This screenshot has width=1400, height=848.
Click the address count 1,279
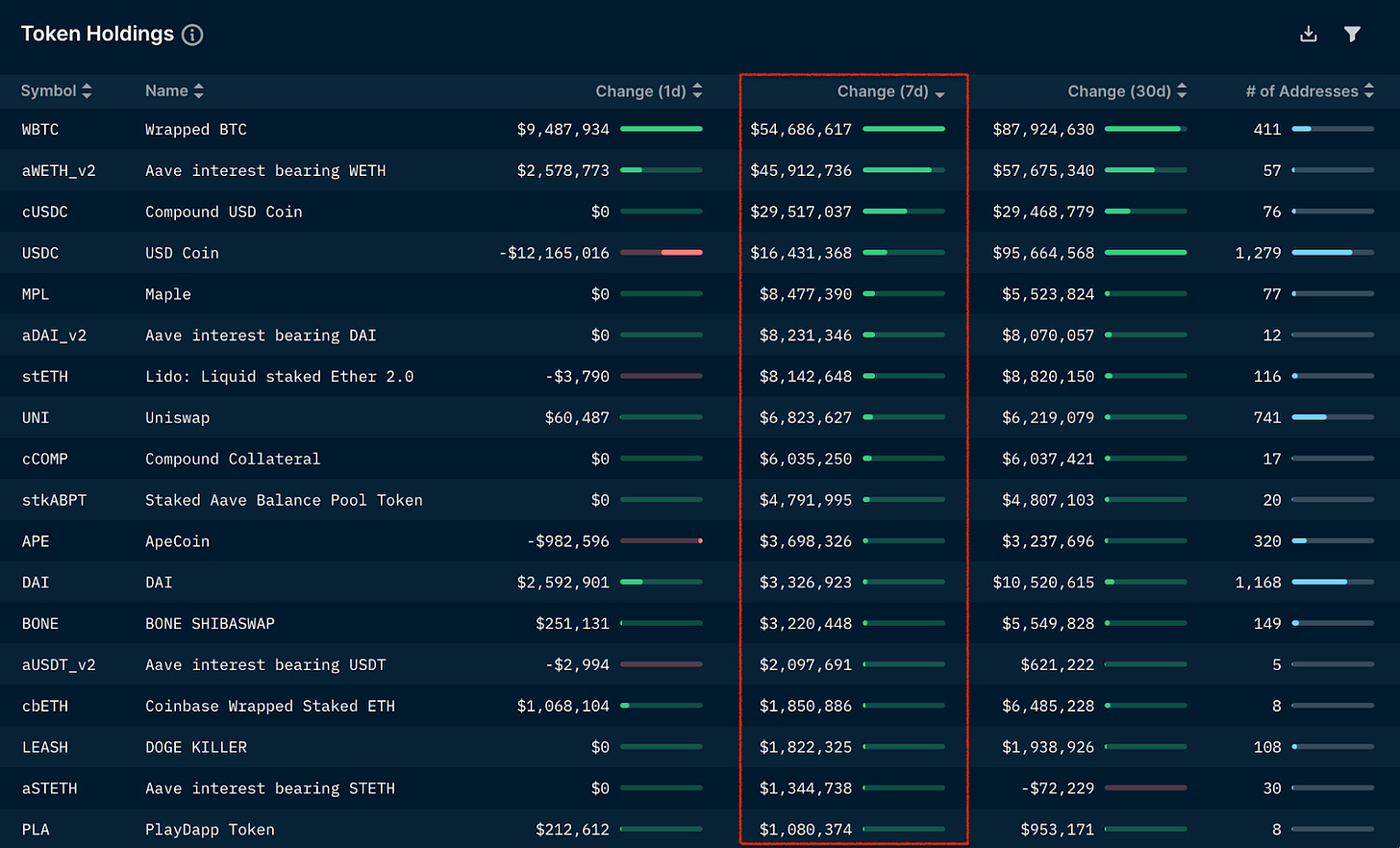[x=1258, y=253]
